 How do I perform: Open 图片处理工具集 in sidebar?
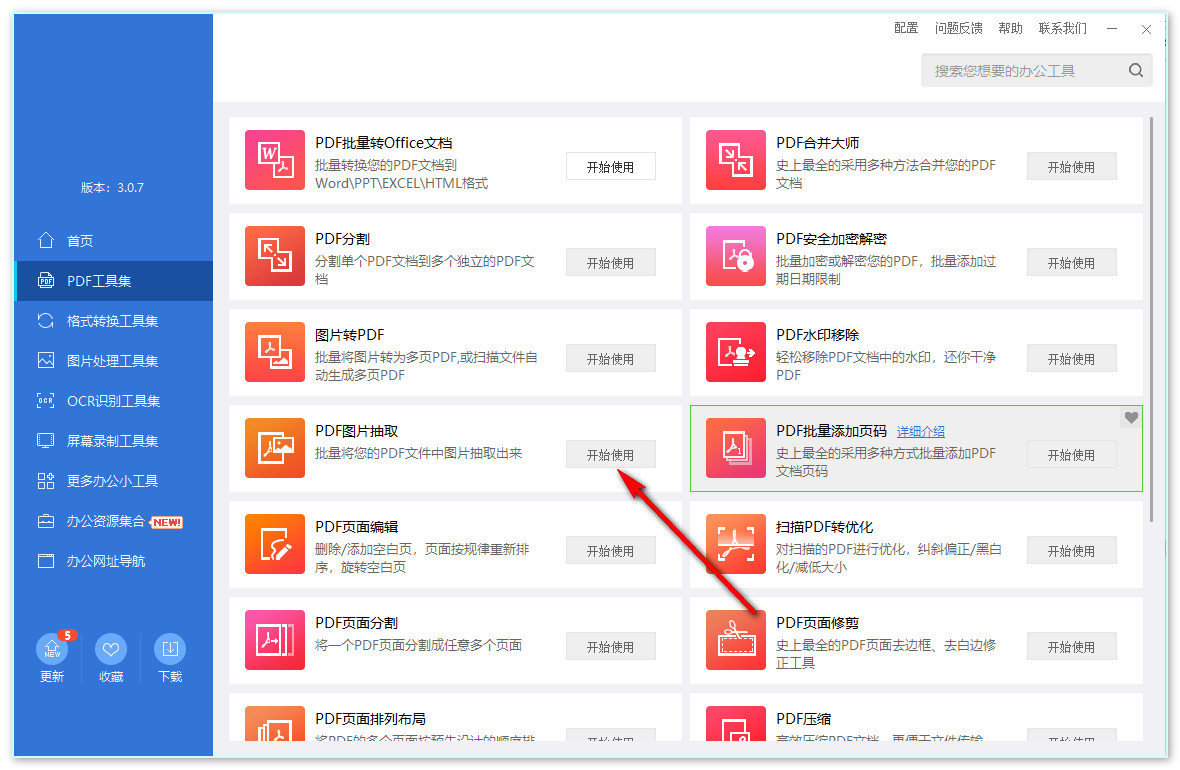click(114, 361)
